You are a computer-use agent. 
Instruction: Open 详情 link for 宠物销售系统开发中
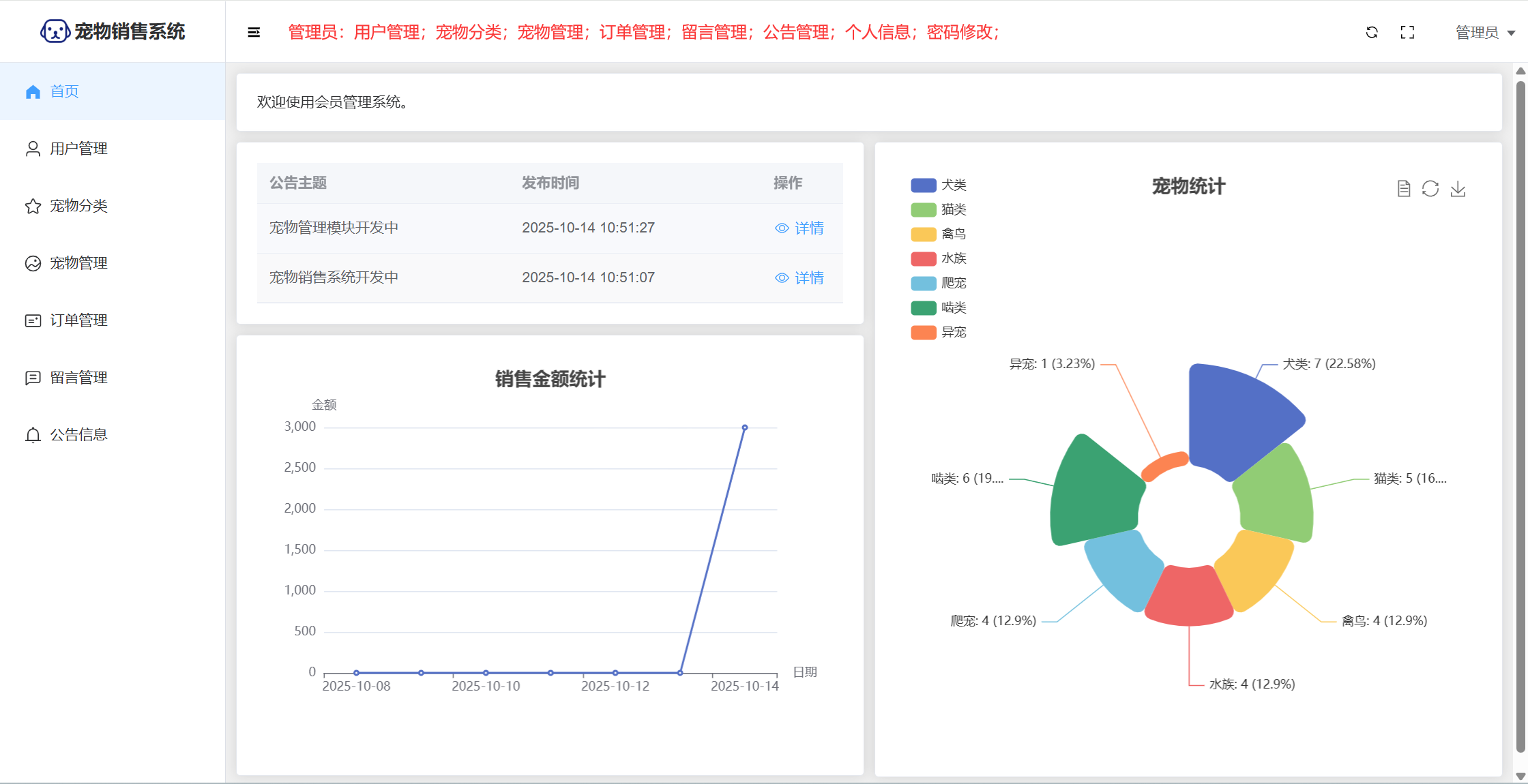point(809,278)
